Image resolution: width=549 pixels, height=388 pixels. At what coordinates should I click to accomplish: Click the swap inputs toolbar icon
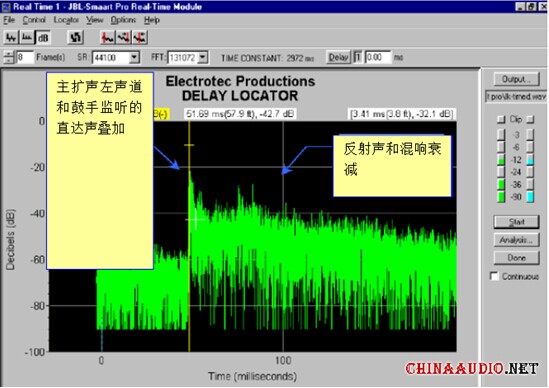(75, 37)
